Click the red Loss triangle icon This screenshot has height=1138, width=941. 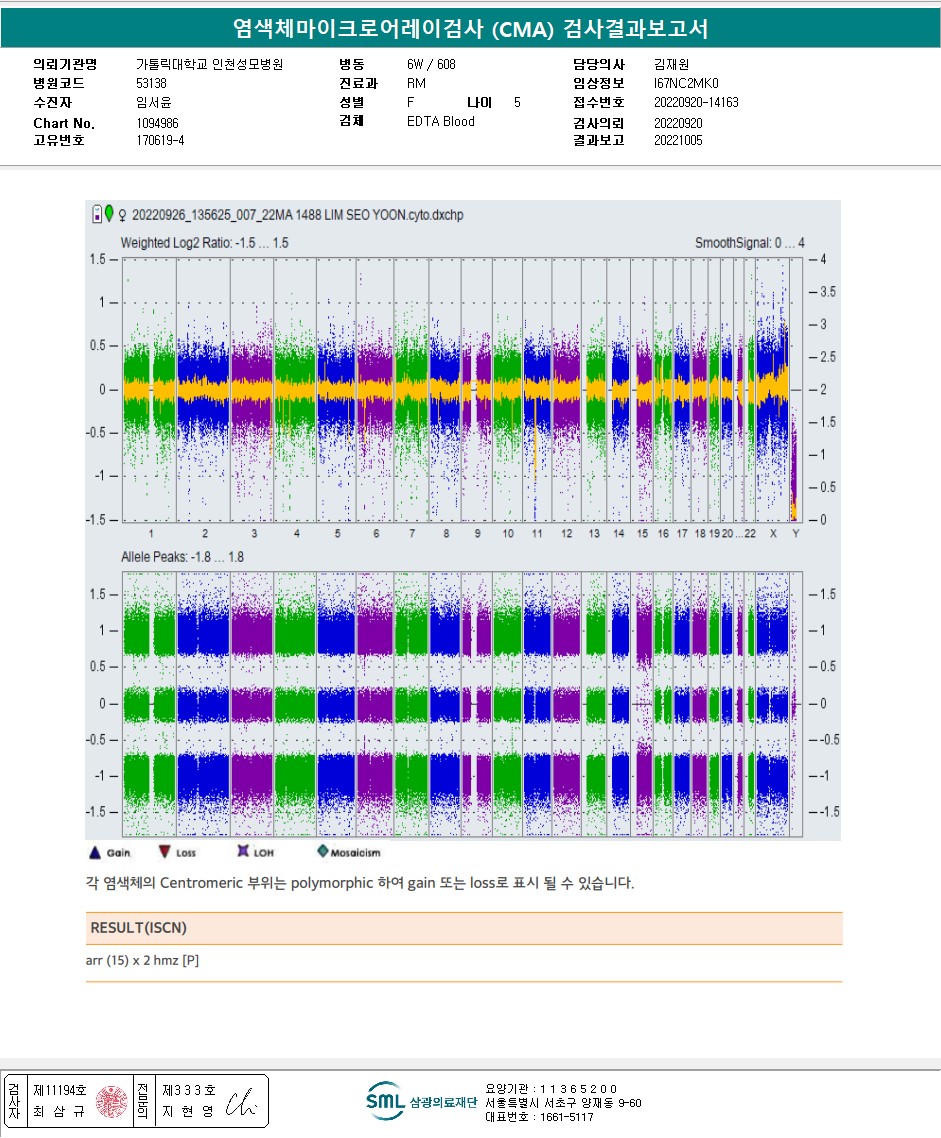tap(164, 852)
